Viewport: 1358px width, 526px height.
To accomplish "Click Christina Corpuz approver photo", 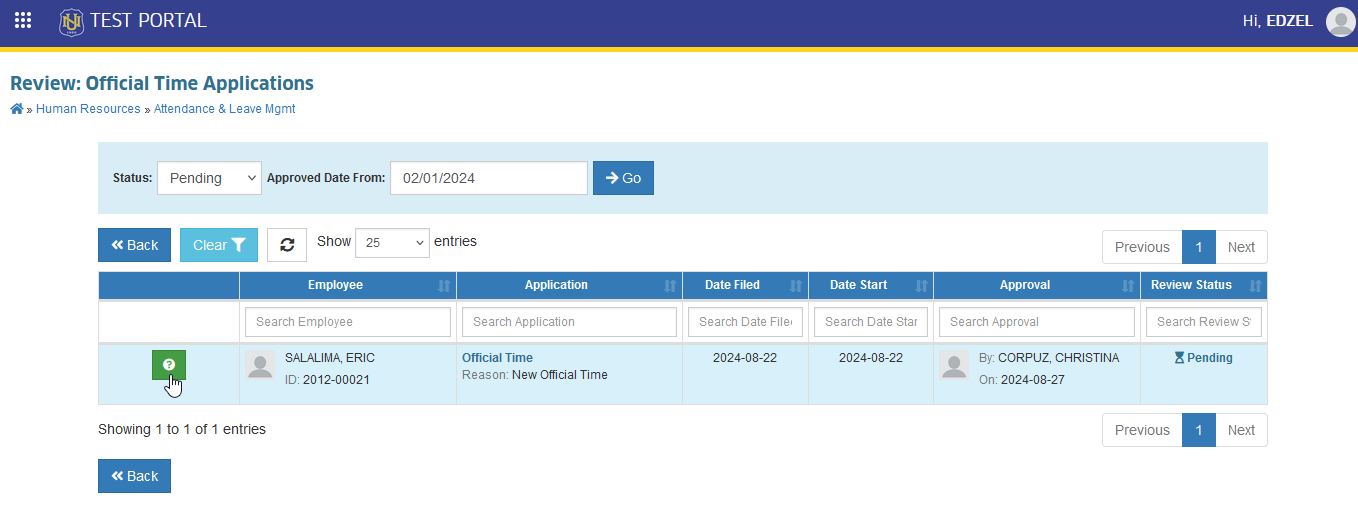I will tap(955, 366).
